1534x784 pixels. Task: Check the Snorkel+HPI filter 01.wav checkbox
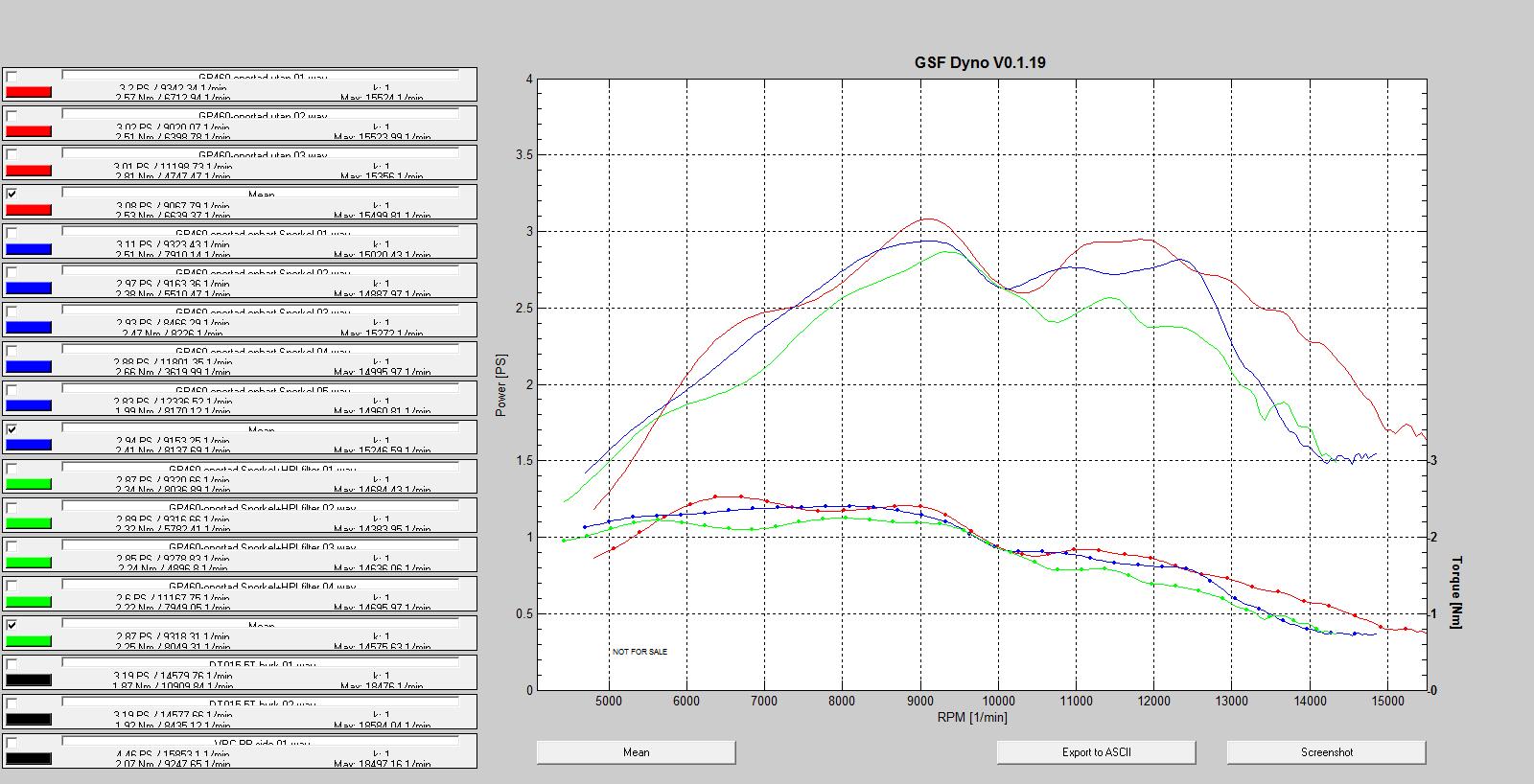click(x=12, y=469)
